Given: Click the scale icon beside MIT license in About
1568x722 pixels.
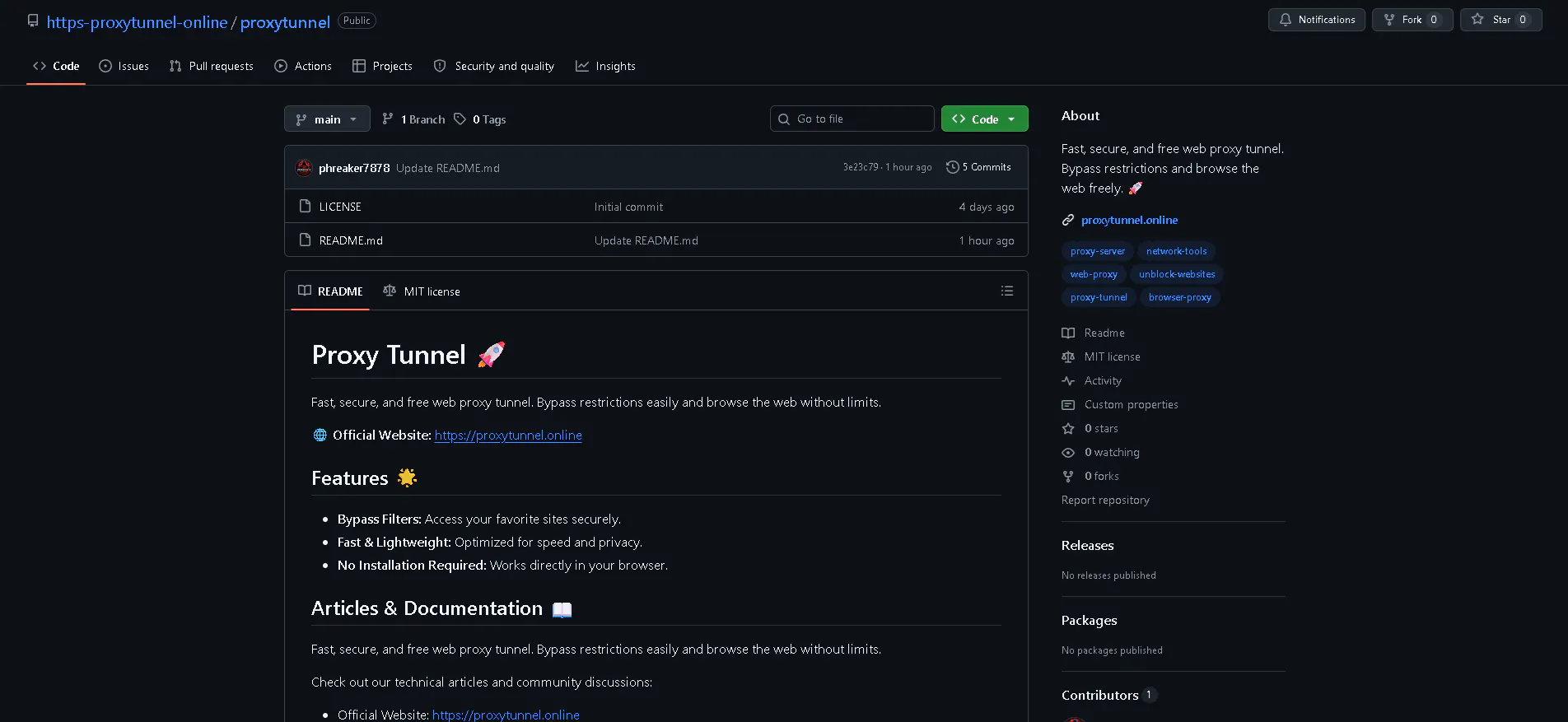Looking at the screenshot, I should 1068,356.
